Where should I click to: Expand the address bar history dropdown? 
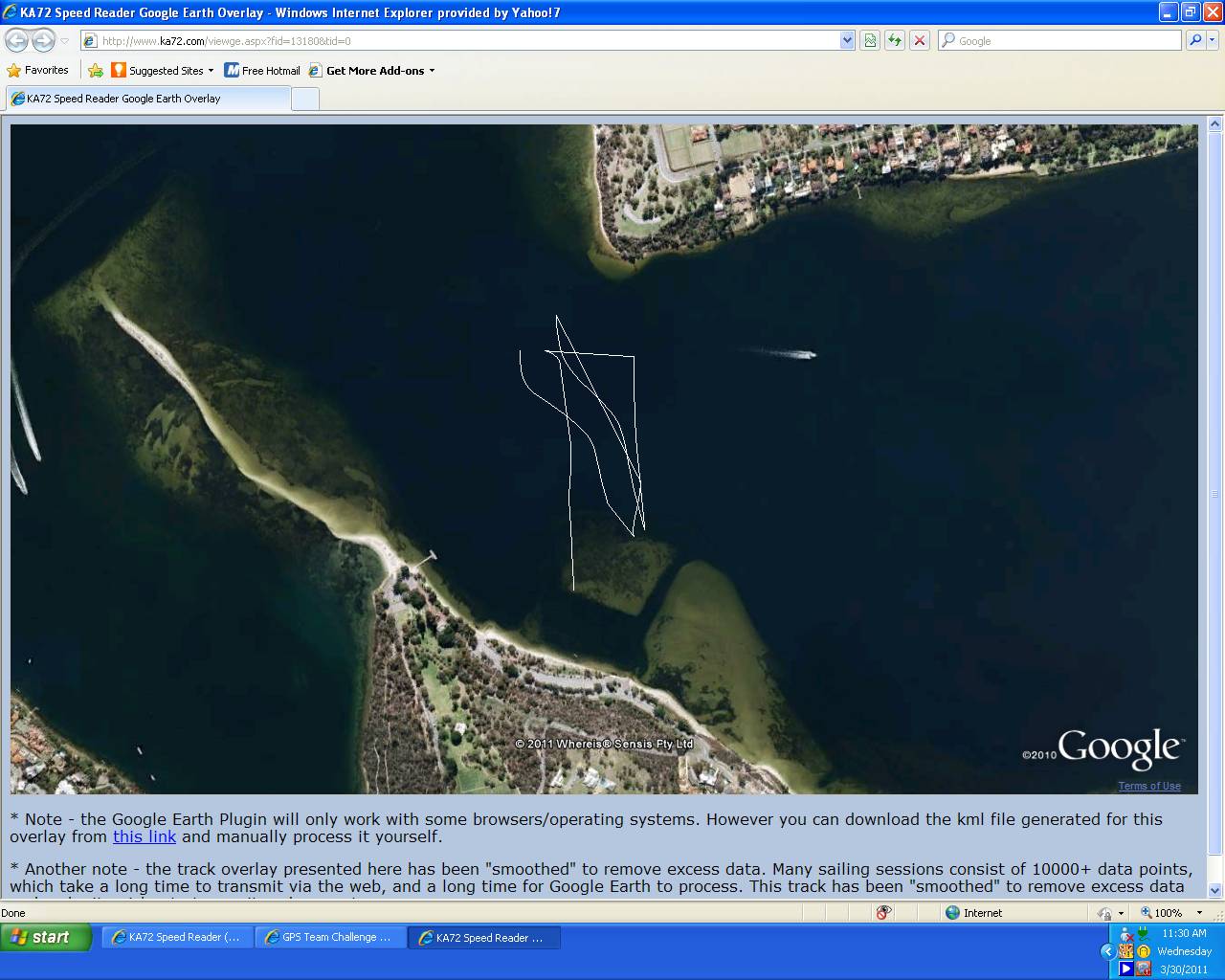coord(847,40)
